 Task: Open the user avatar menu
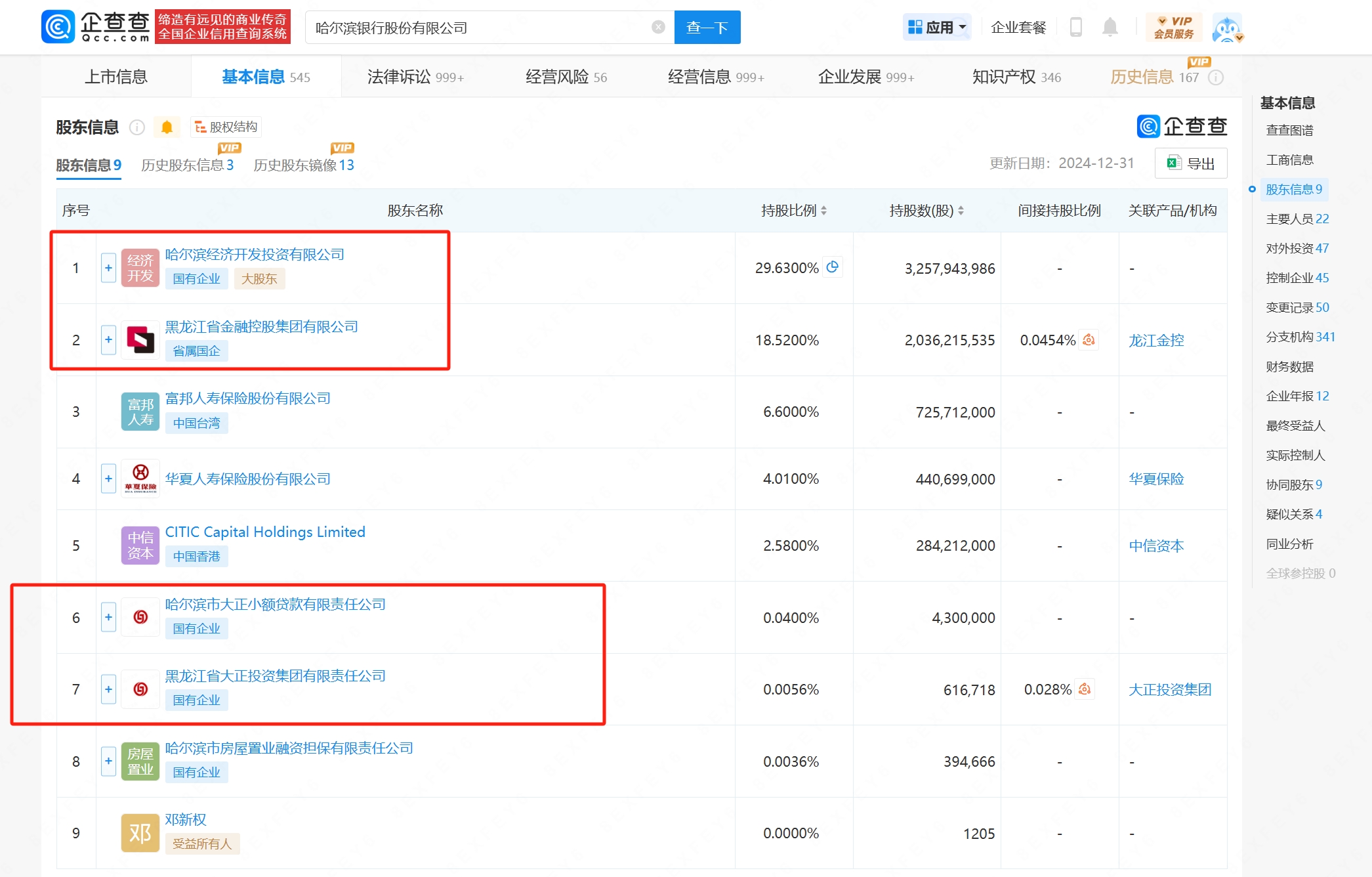pyautogui.click(x=1227, y=28)
